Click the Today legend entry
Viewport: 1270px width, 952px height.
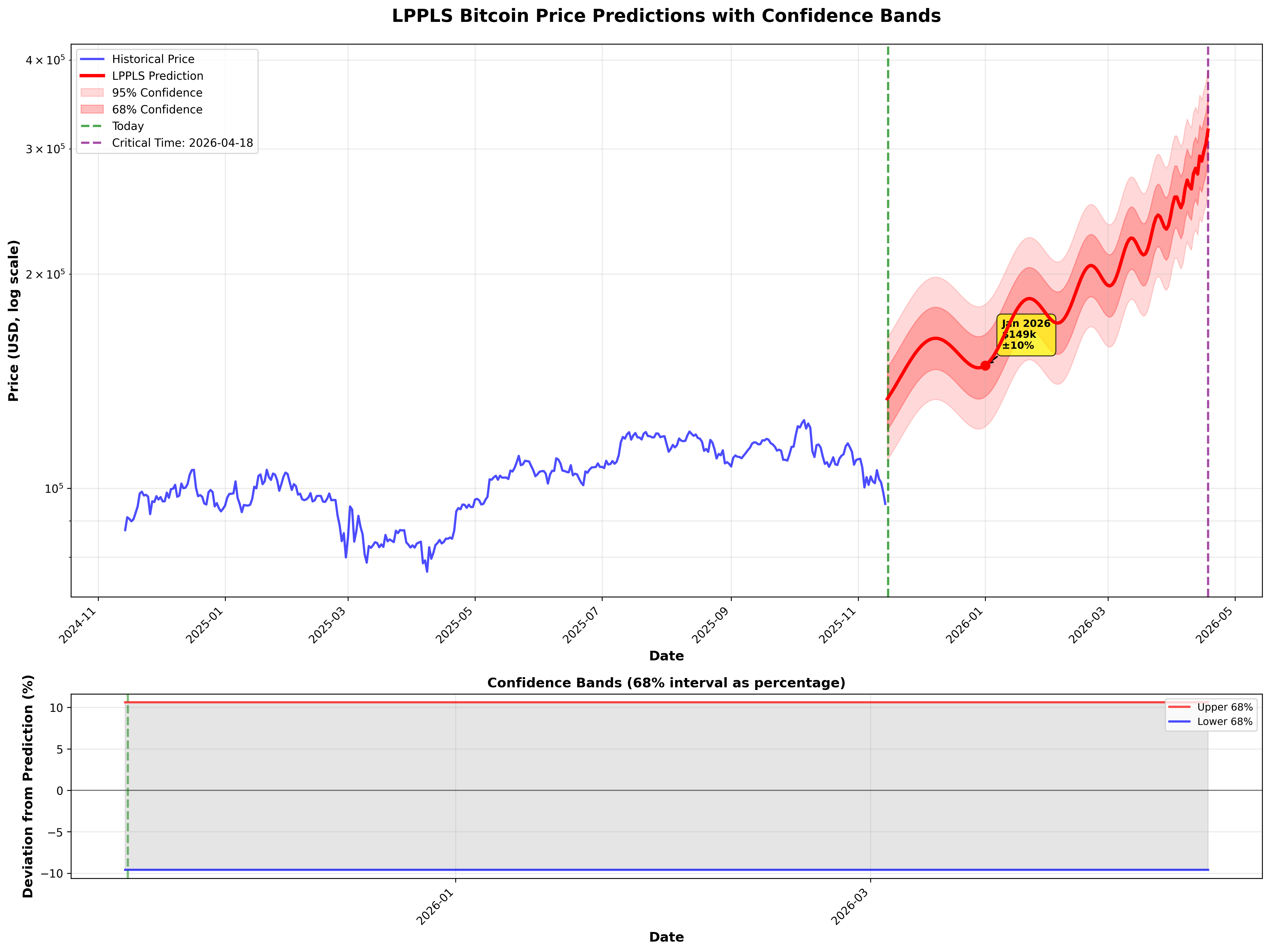128,126
